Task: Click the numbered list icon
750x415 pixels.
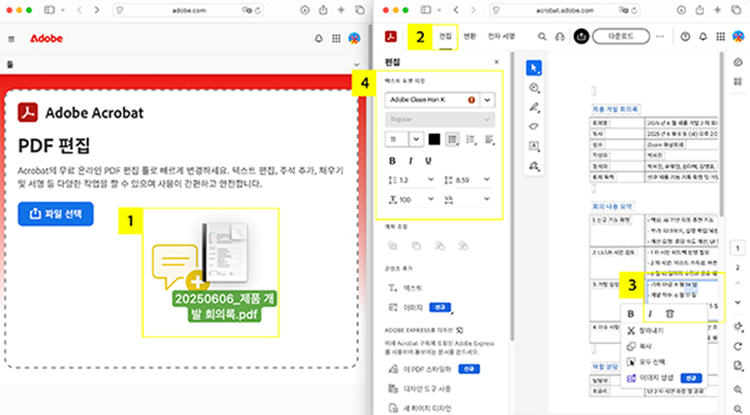Action: [471, 139]
